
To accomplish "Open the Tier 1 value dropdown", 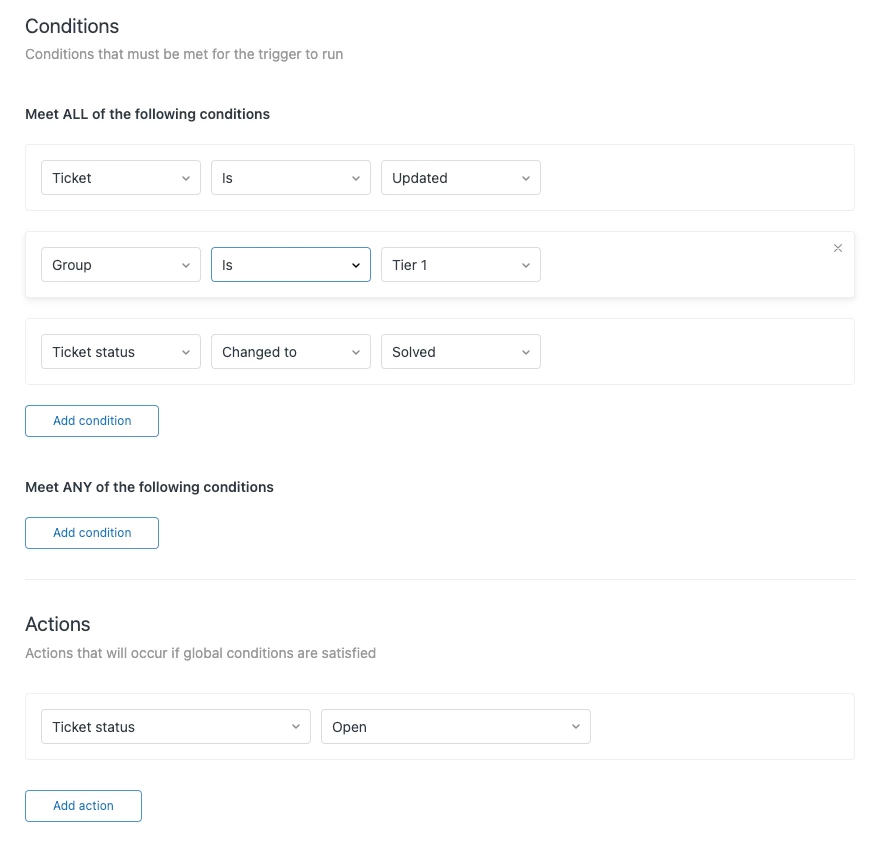I will pyautogui.click(x=460, y=265).
